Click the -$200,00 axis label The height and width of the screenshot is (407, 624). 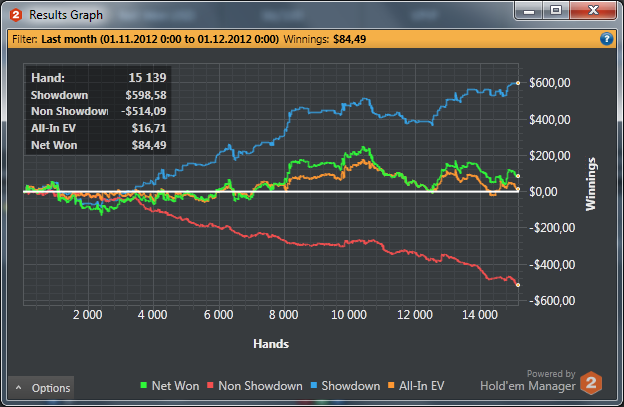click(552, 228)
